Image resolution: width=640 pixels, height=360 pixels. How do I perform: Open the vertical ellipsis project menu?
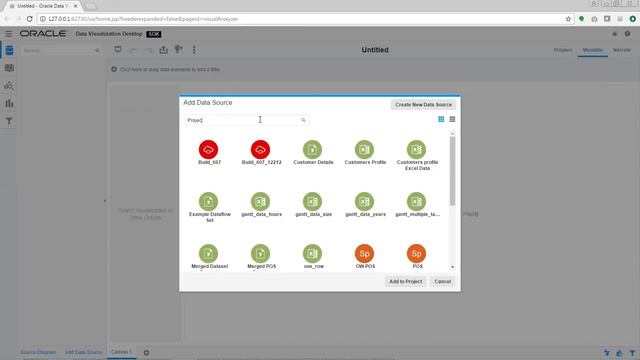click(x=194, y=50)
